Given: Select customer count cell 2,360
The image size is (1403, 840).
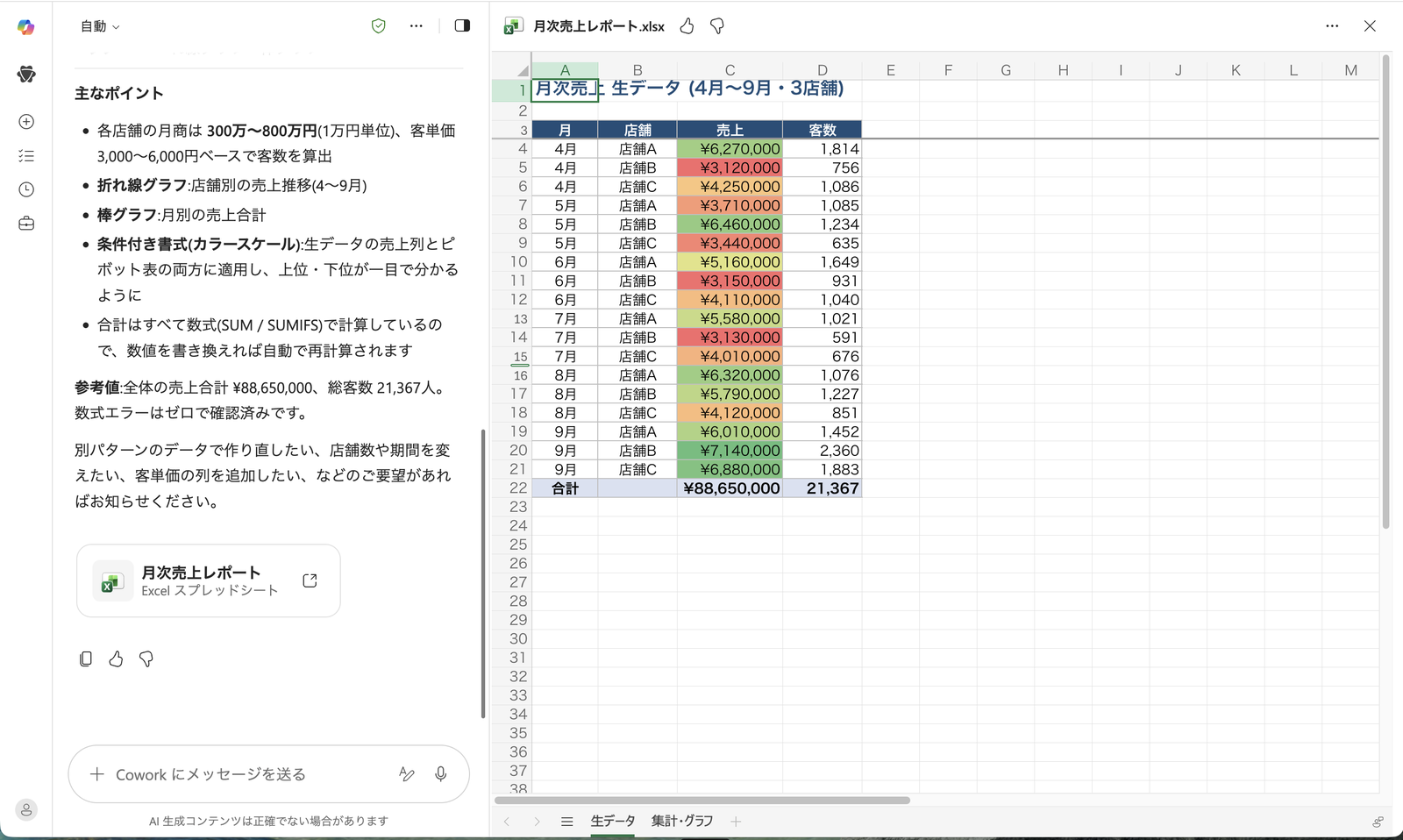Looking at the screenshot, I should tap(822, 451).
